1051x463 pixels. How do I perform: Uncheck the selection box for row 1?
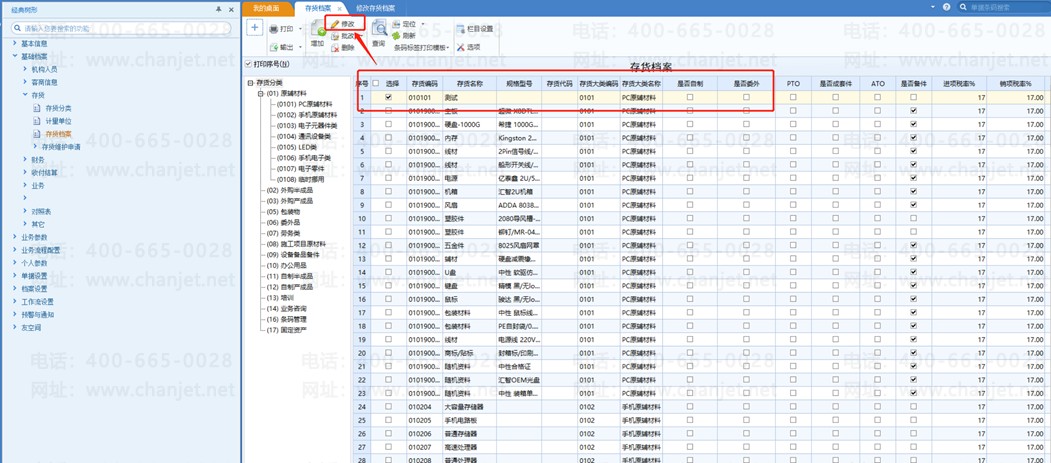click(389, 98)
